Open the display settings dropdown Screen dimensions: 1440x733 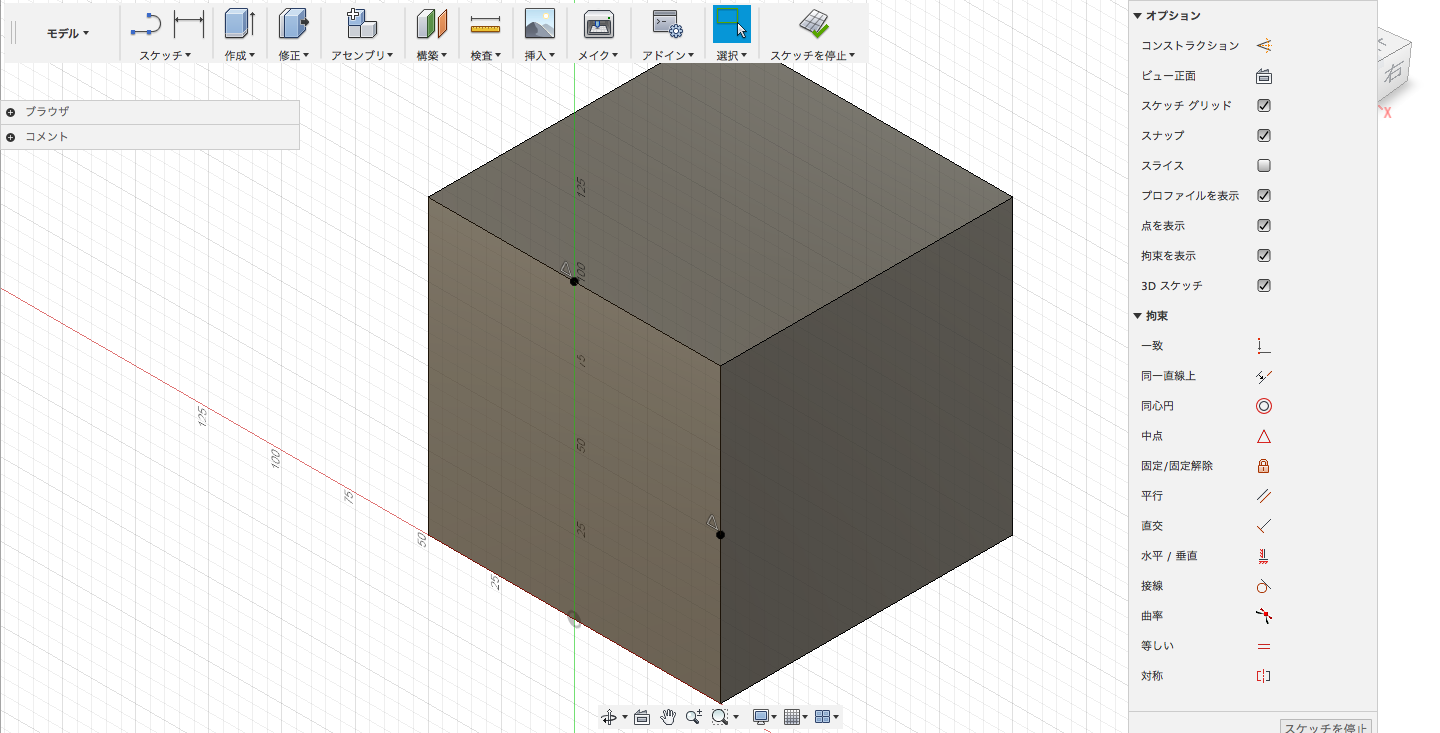click(766, 716)
